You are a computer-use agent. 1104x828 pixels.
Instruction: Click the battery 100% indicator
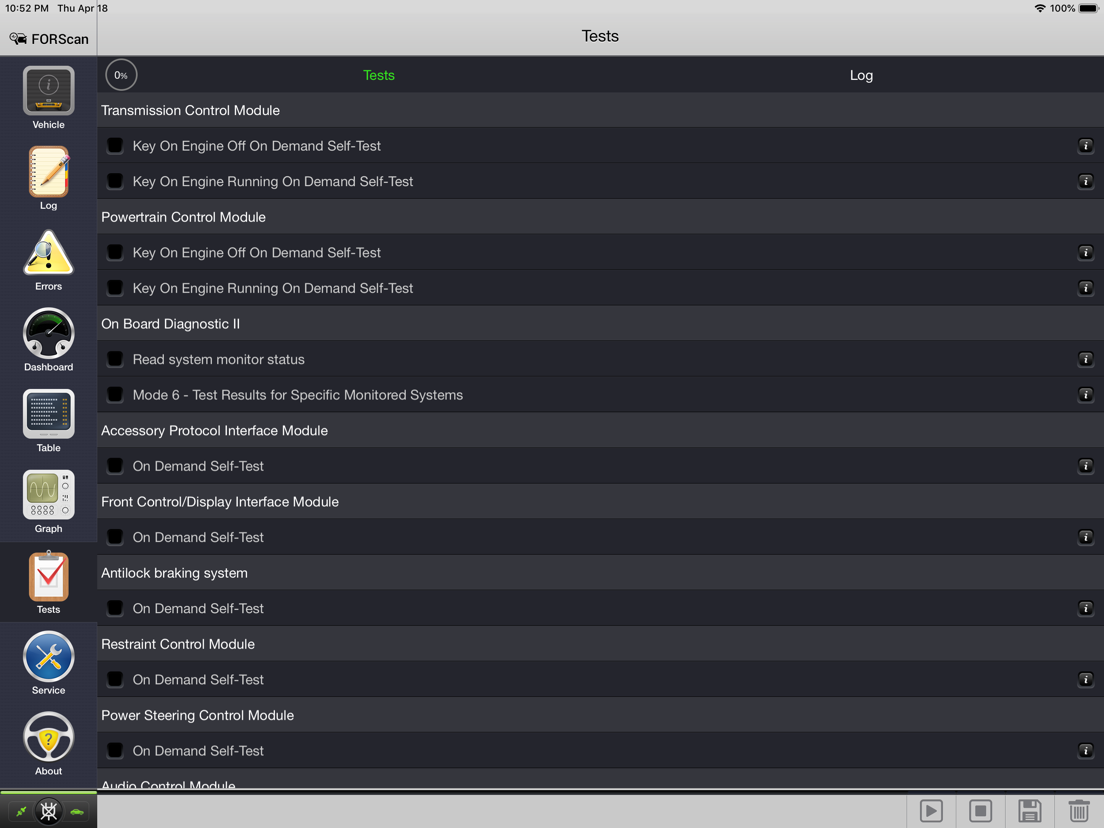[1074, 8]
